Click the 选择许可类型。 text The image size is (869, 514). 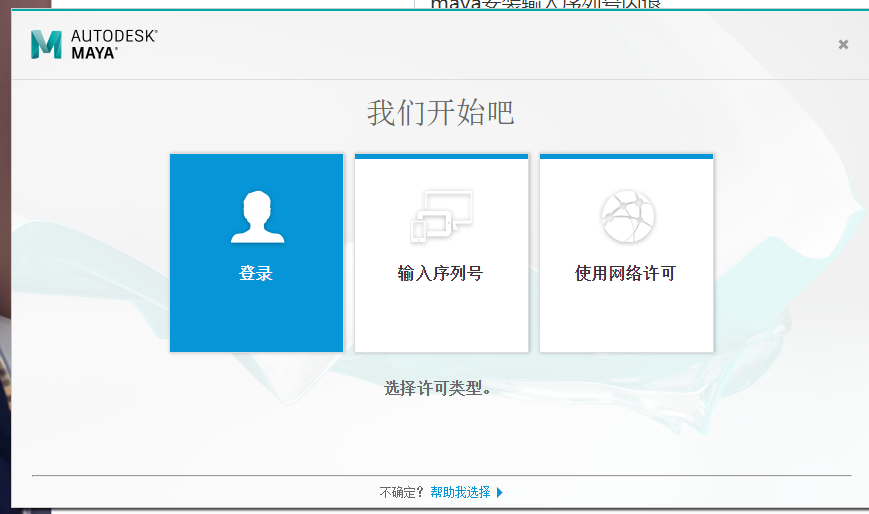pyautogui.click(x=437, y=388)
